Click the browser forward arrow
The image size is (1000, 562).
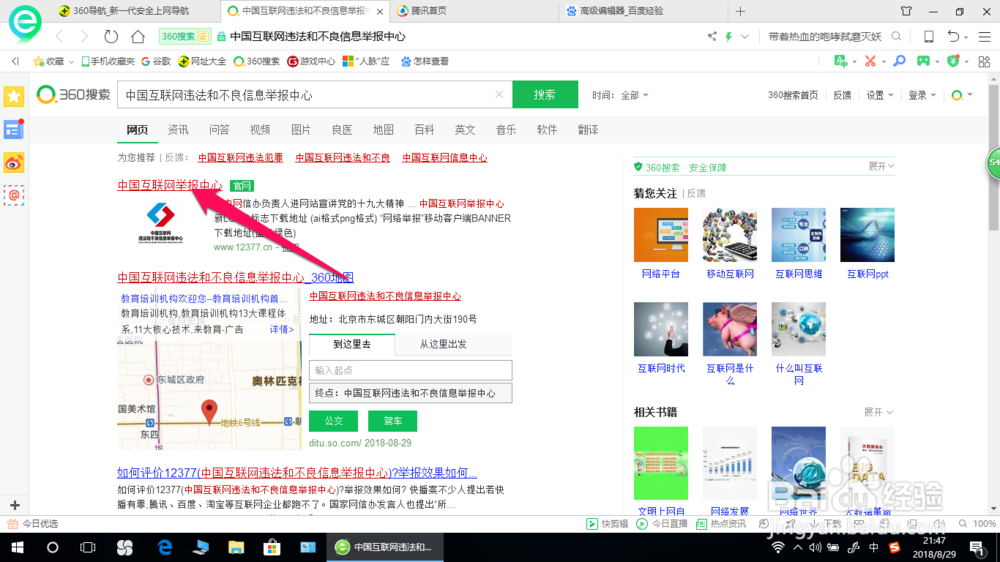point(84,36)
